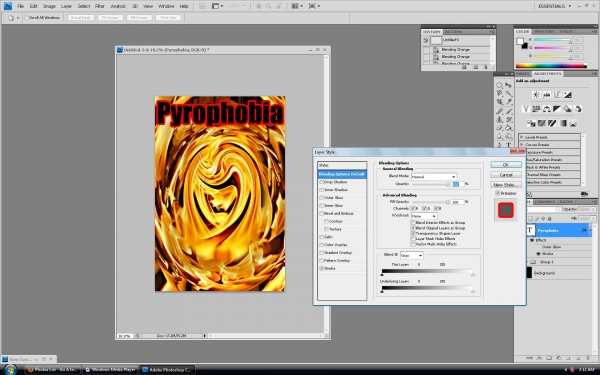The image size is (600, 375).
Task: Select the Lasso tool
Action: pyautogui.click(x=500, y=94)
